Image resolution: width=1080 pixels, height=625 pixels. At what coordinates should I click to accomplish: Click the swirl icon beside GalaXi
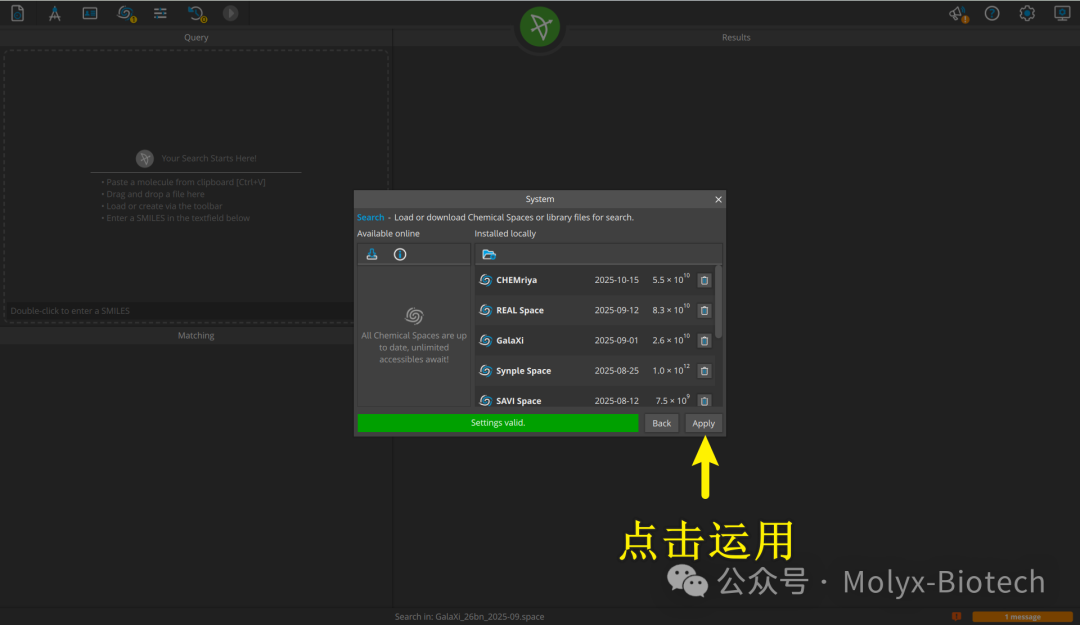(486, 340)
